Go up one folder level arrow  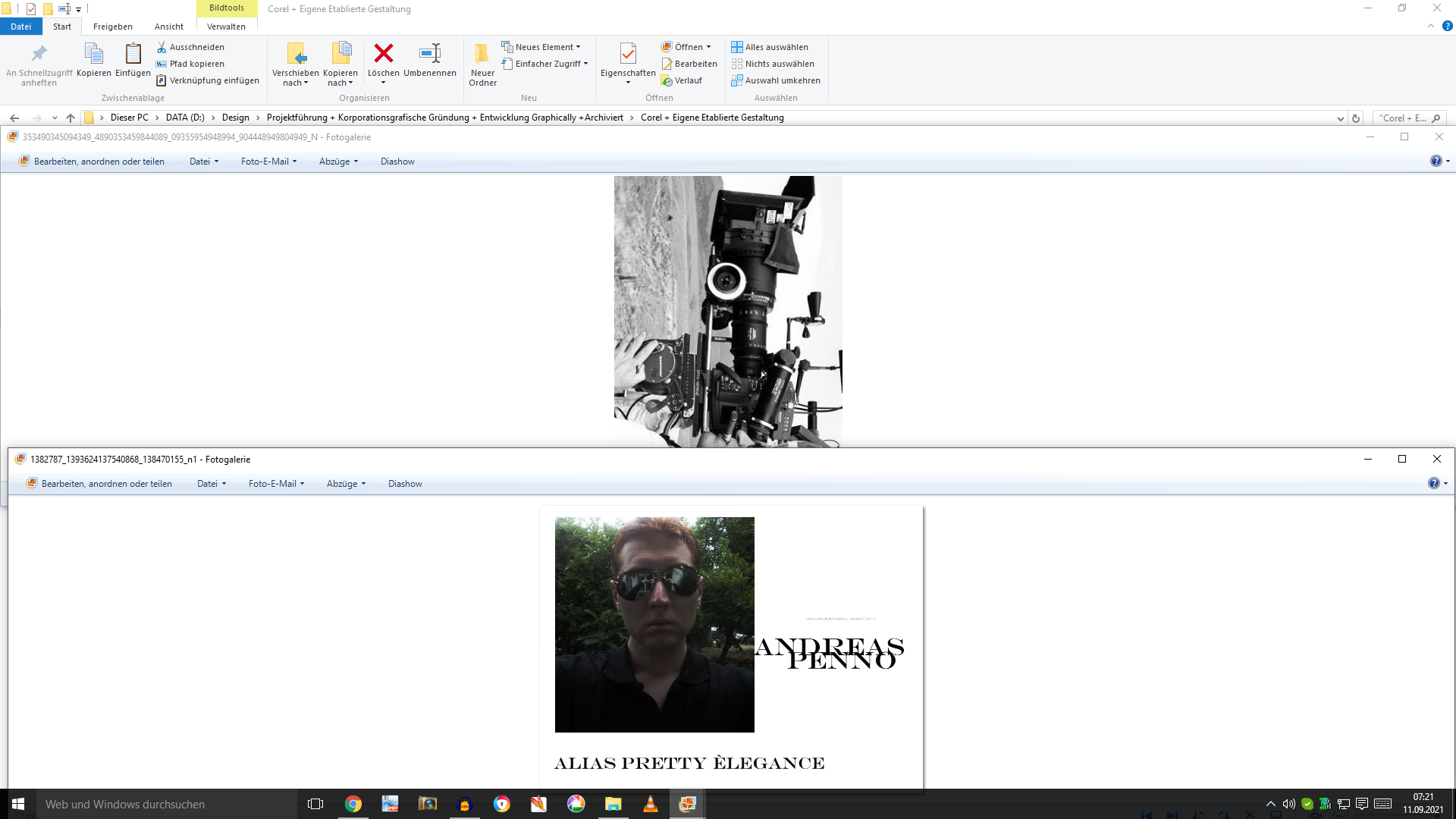(x=71, y=118)
